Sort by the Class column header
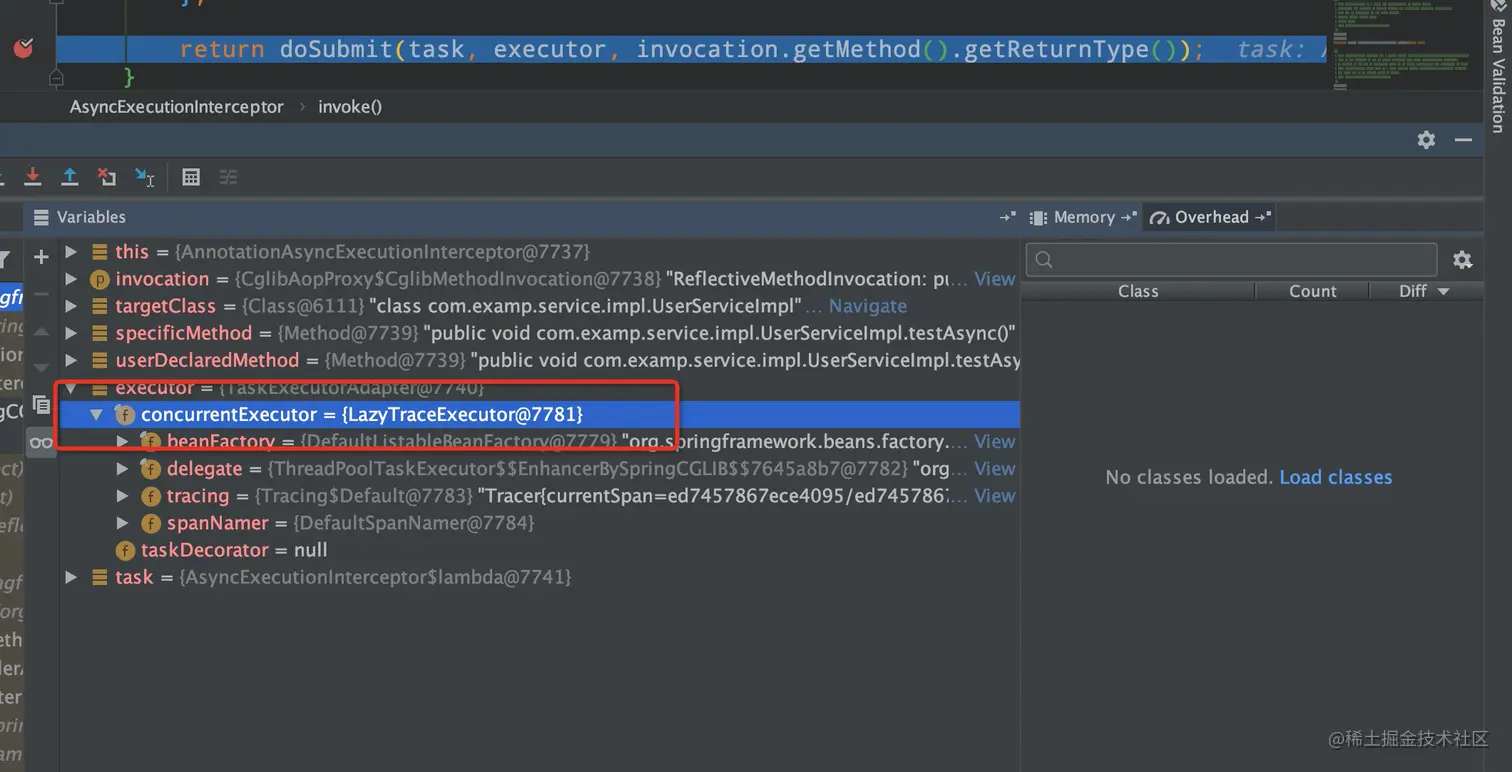This screenshot has height=772, width=1512. click(x=1138, y=291)
